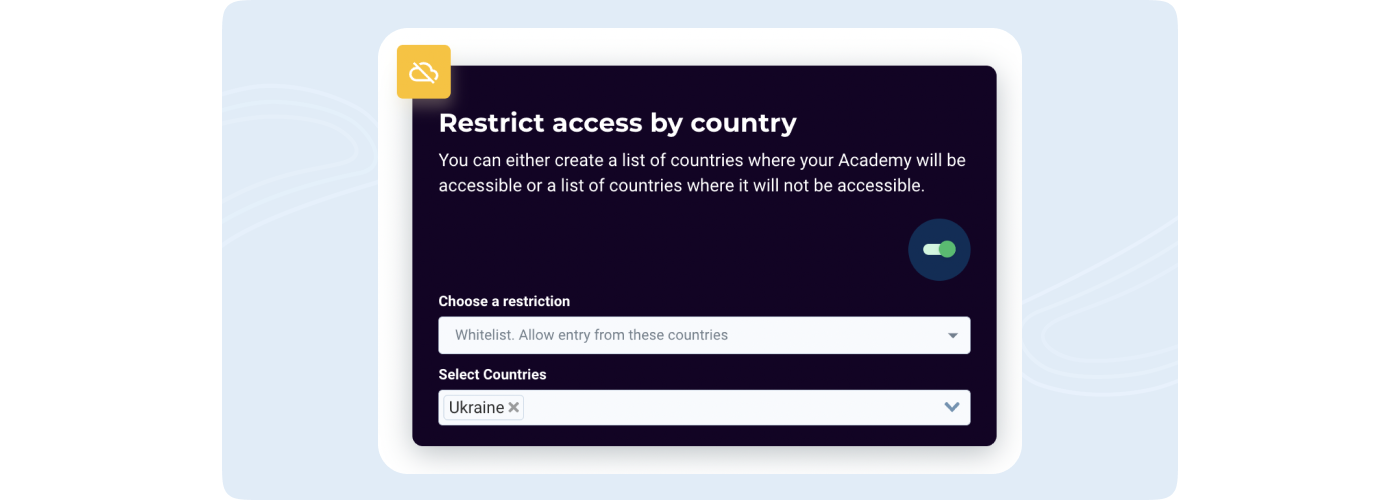Click the yellow crossed-out cloud icon
Image resolution: width=1400 pixels, height=500 pixels.
pyautogui.click(x=424, y=72)
